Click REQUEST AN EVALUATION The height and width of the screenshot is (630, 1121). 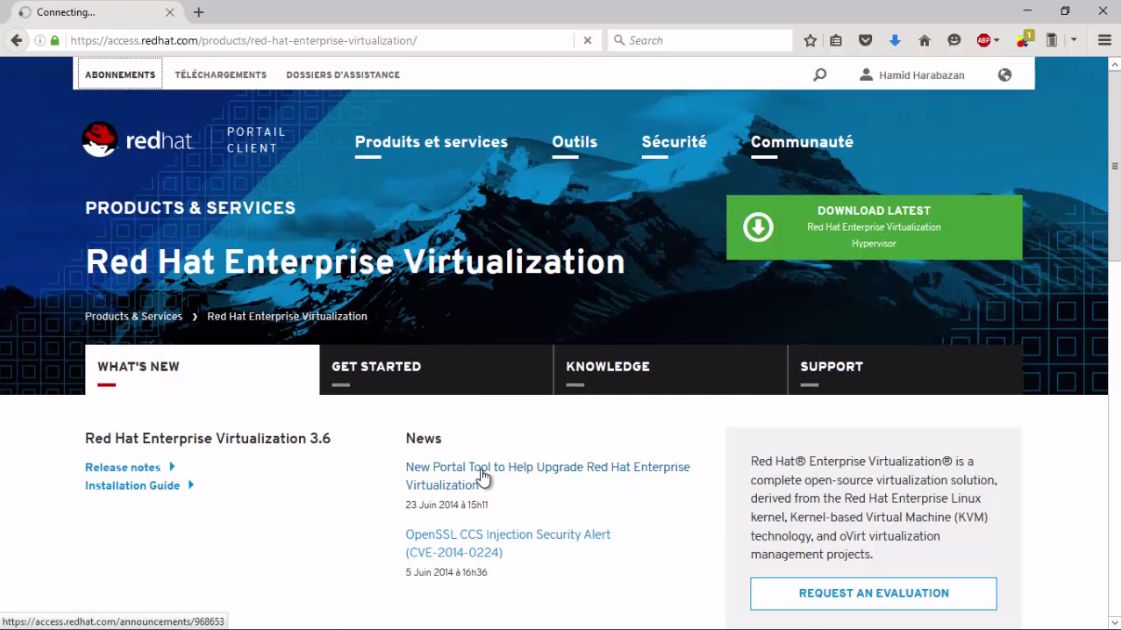coord(872,593)
